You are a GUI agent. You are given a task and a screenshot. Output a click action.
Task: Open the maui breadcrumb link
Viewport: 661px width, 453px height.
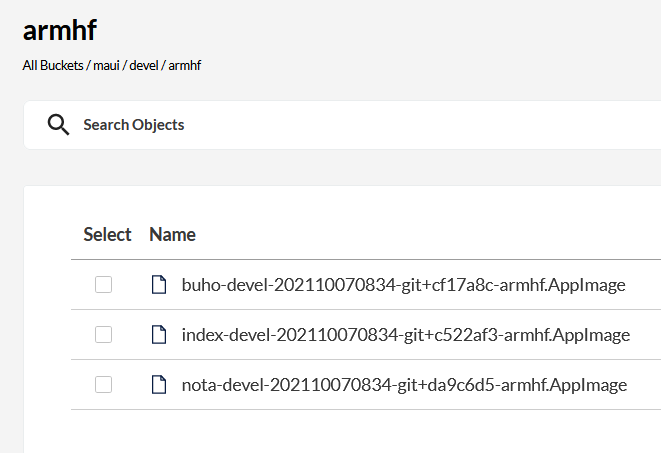(106, 65)
